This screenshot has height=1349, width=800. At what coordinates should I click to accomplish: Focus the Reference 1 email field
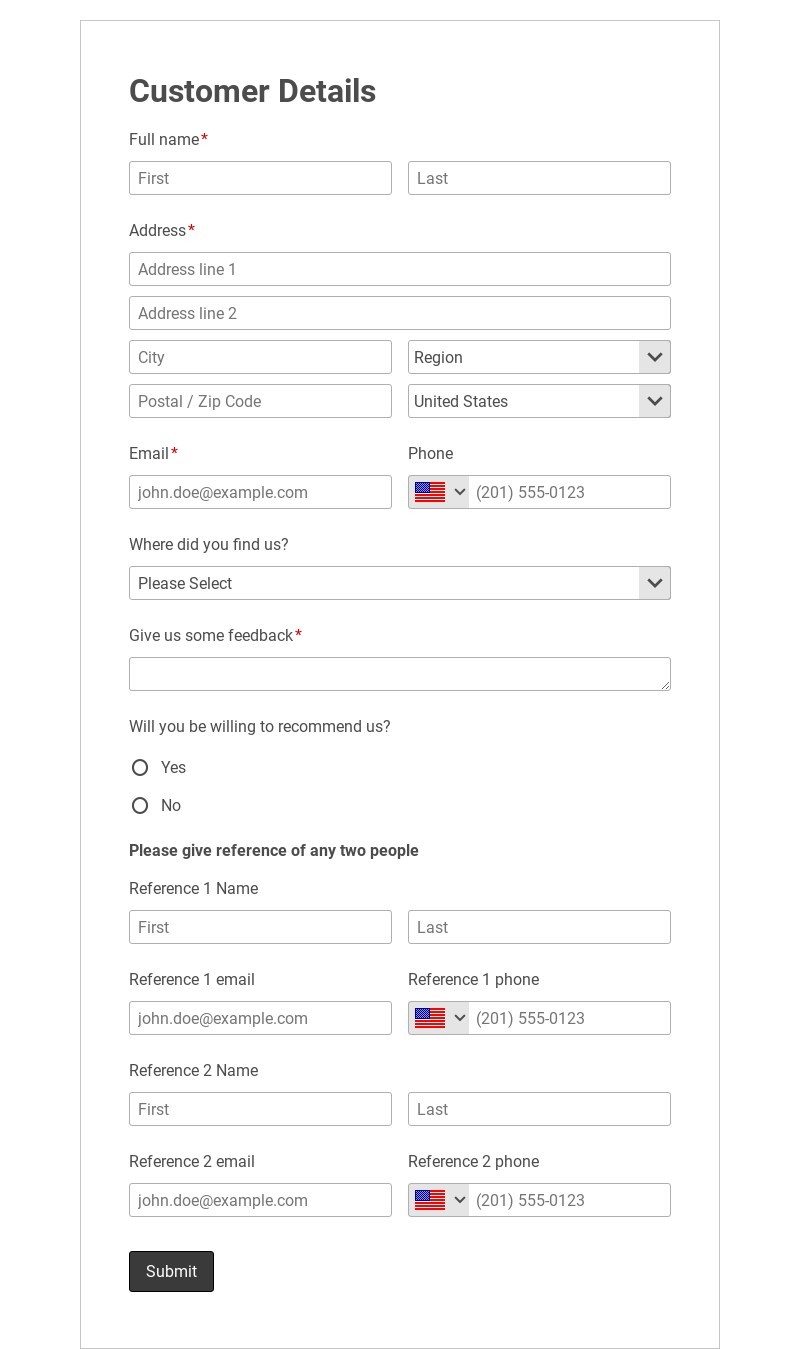[x=260, y=1018]
